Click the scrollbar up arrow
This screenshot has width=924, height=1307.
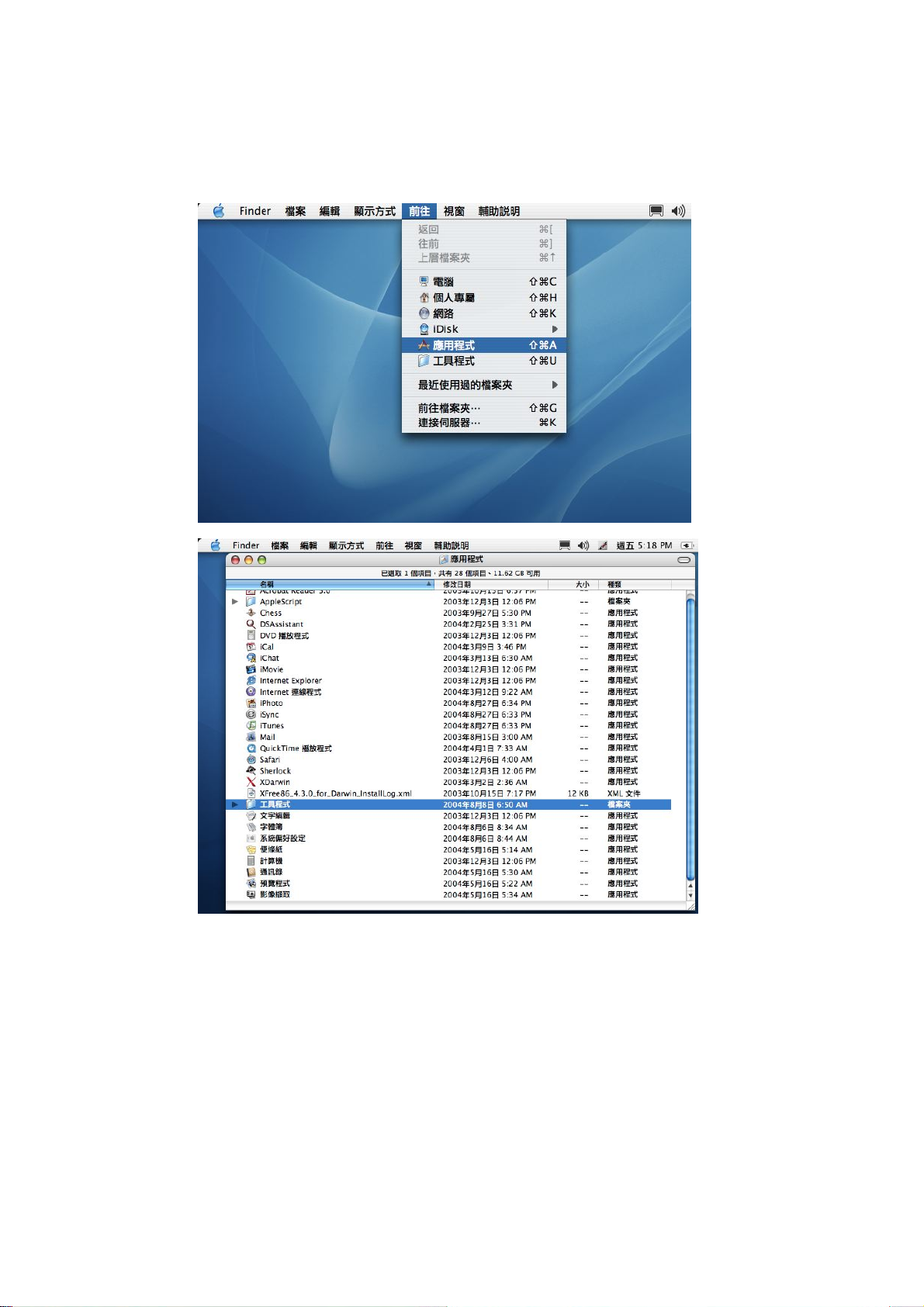(x=690, y=885)
